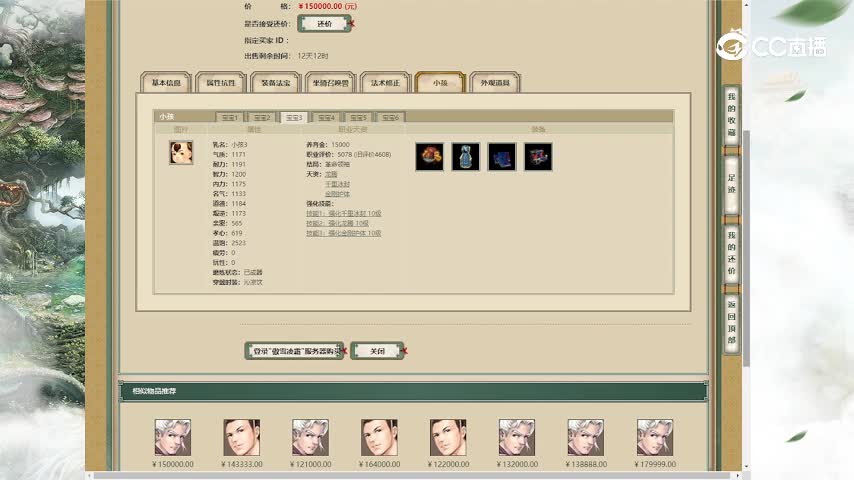Image resolution: width=854 pixels, height=480 pixels.
Task: Select the 小孩 tab
Action: [440, 83]
